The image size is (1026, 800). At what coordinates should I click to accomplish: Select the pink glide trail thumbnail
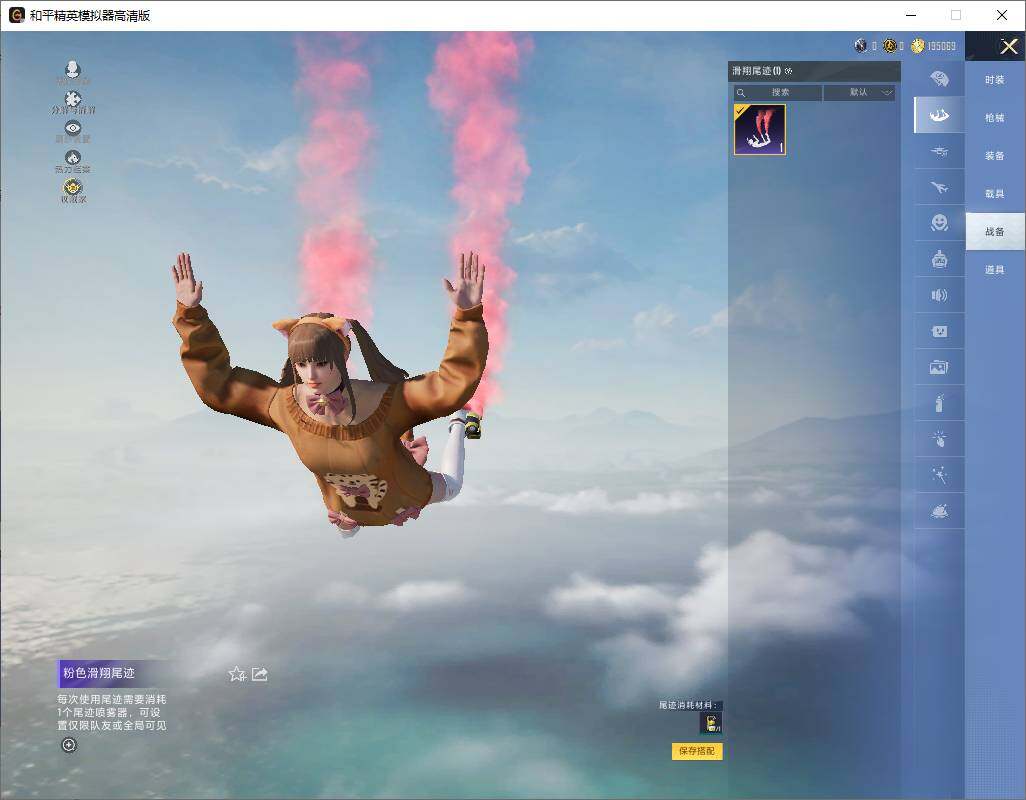point(760,130)
